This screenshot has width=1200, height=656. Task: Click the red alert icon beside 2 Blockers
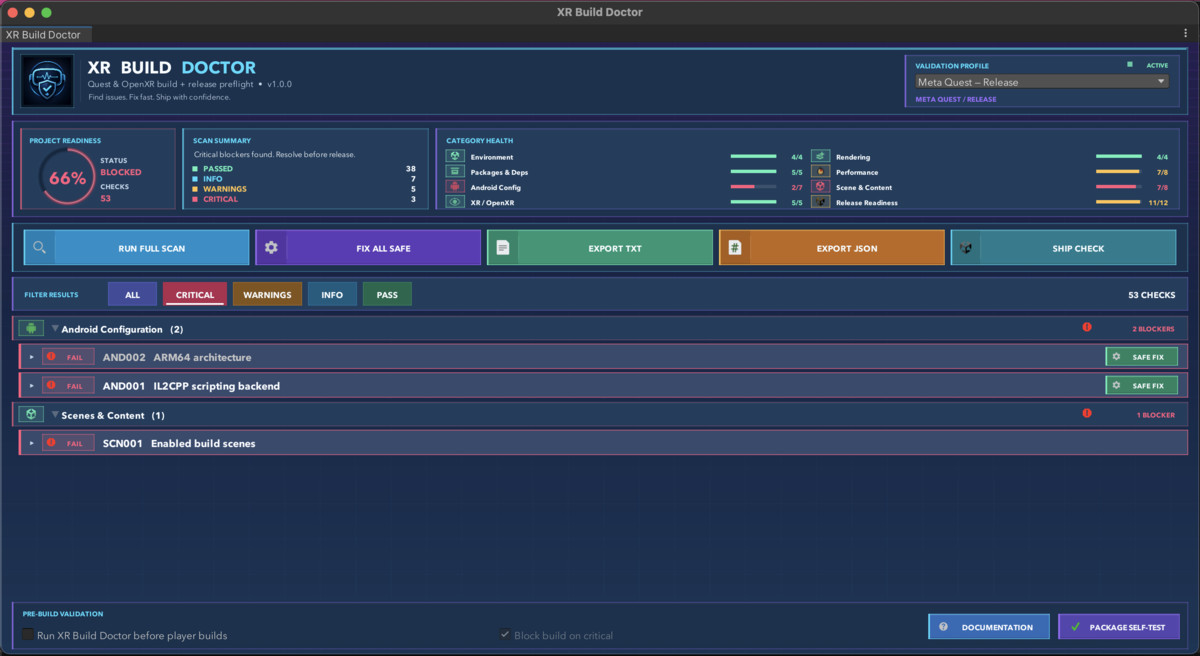point(1087,327)
